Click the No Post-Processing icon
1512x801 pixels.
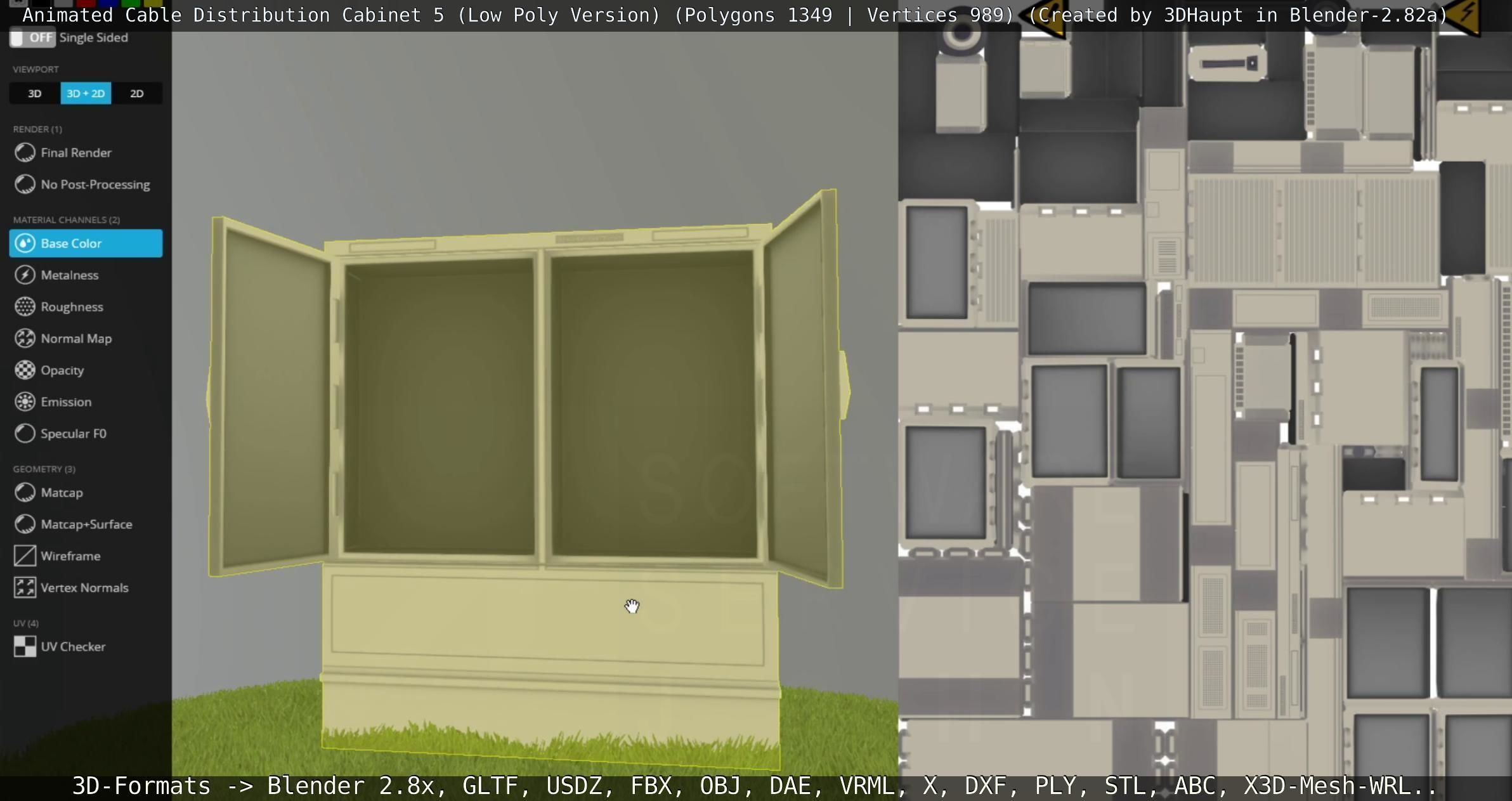click(x=25, y=185)
